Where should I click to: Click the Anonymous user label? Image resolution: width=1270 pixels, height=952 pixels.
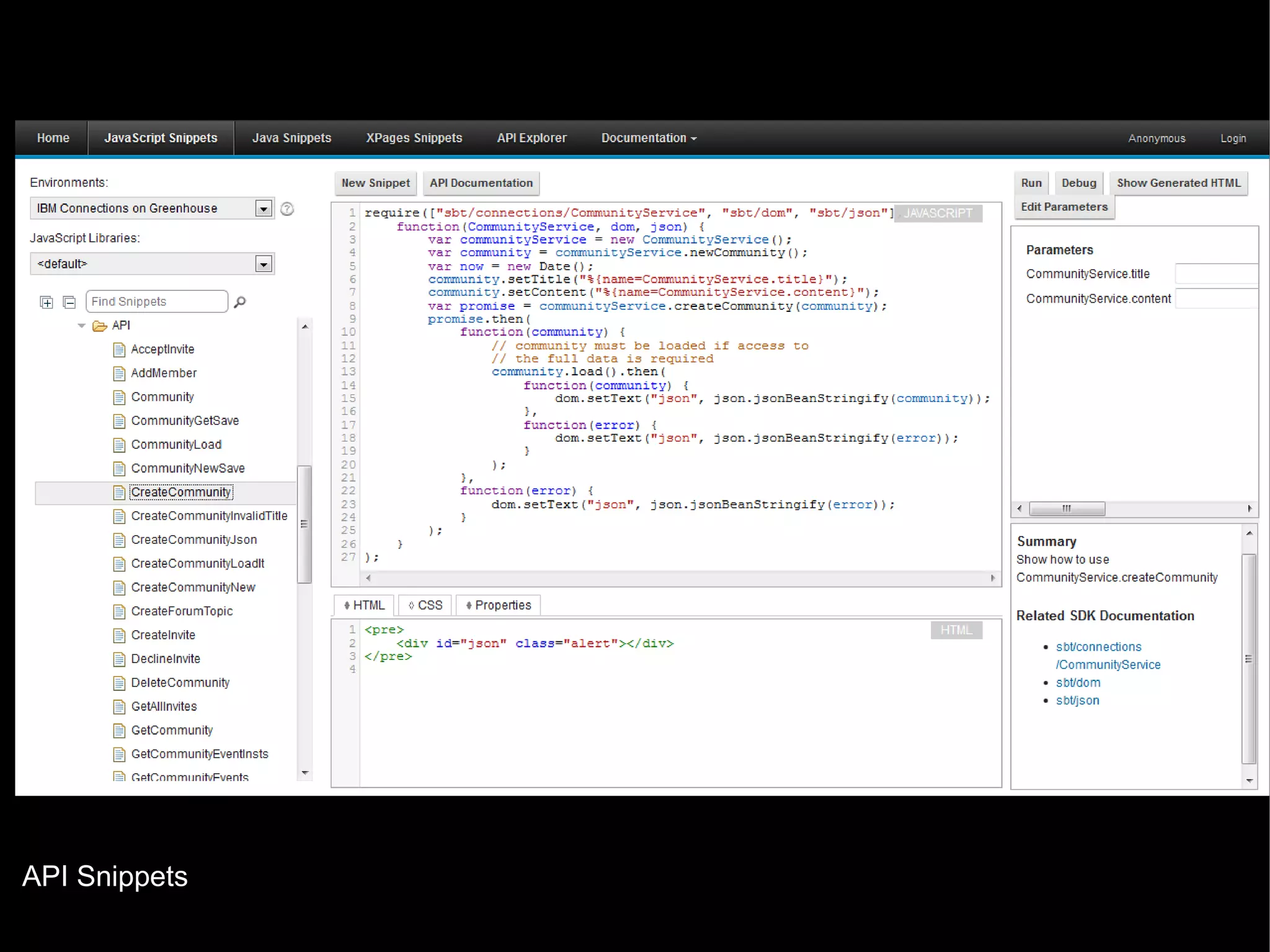point(1157,139)
